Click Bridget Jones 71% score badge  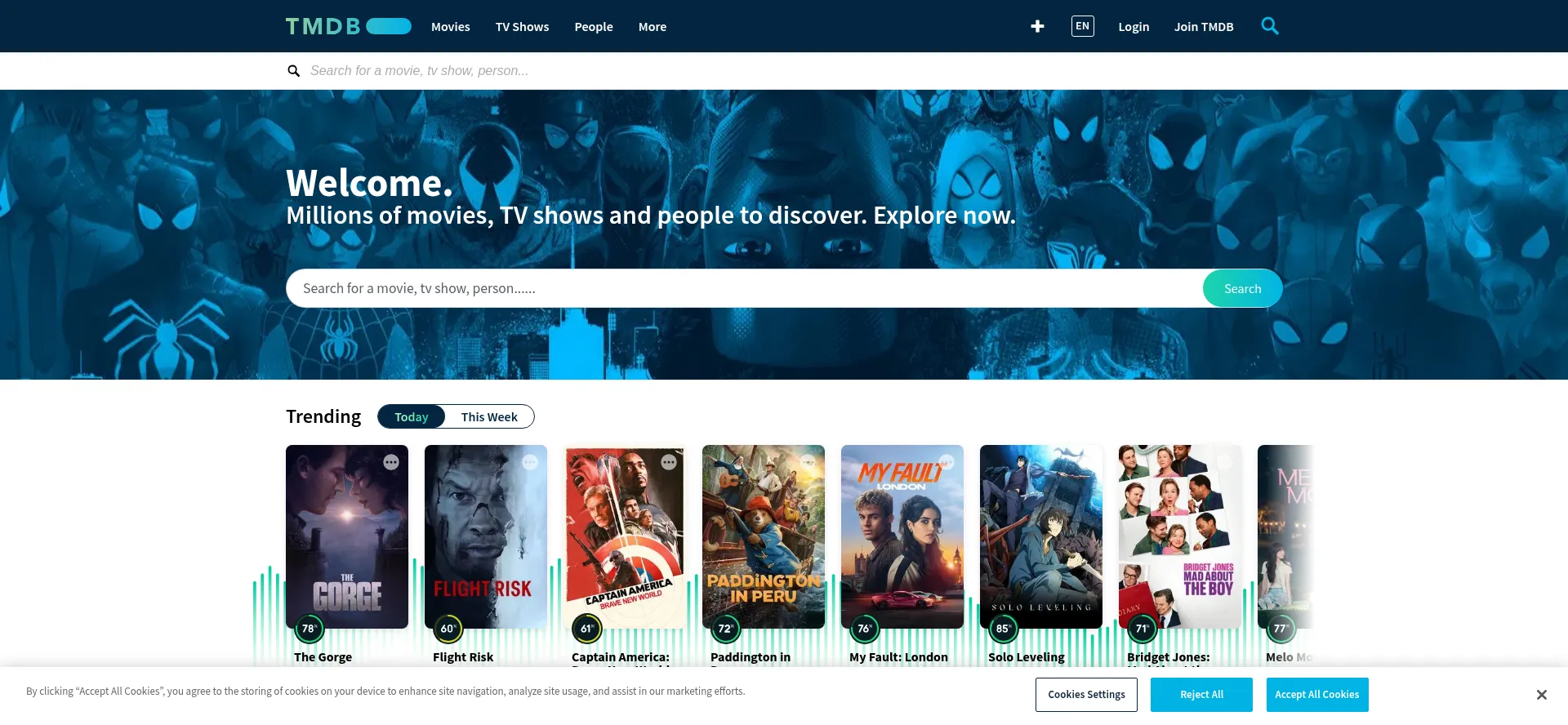pos(1143,629)
